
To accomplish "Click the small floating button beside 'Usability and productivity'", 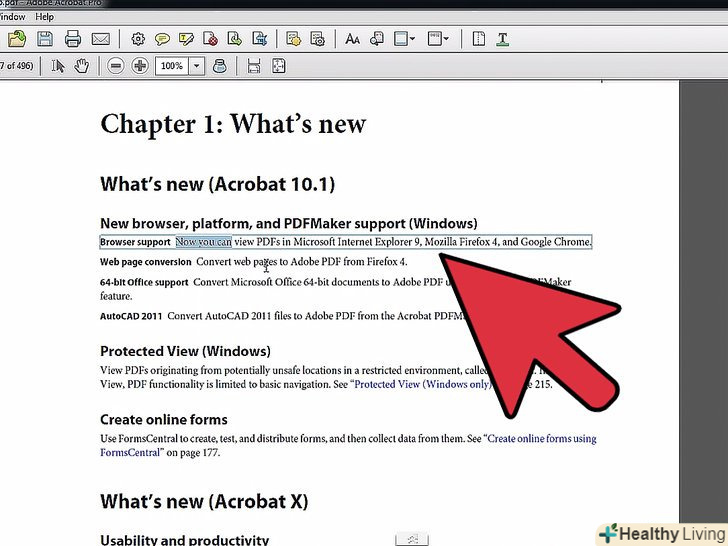I will click(x=412, y=539).
